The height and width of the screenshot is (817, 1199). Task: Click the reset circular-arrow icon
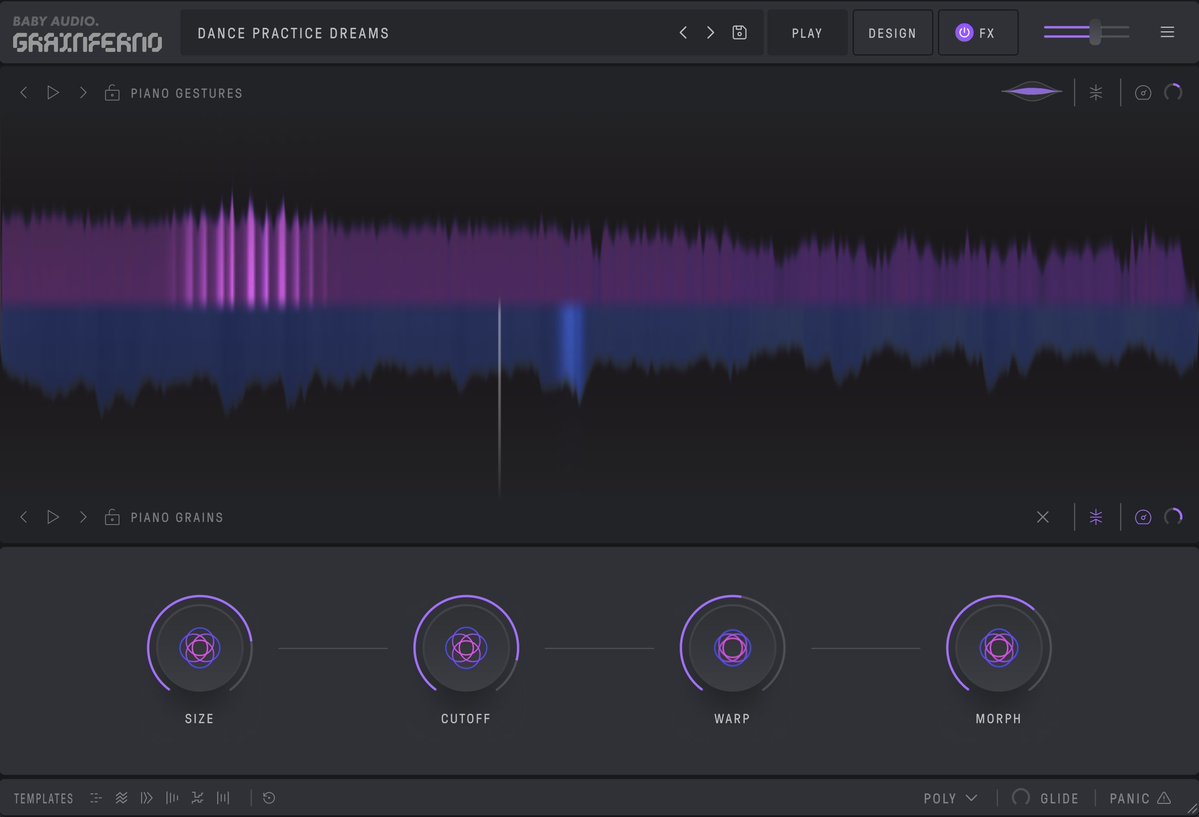point(269,798)
